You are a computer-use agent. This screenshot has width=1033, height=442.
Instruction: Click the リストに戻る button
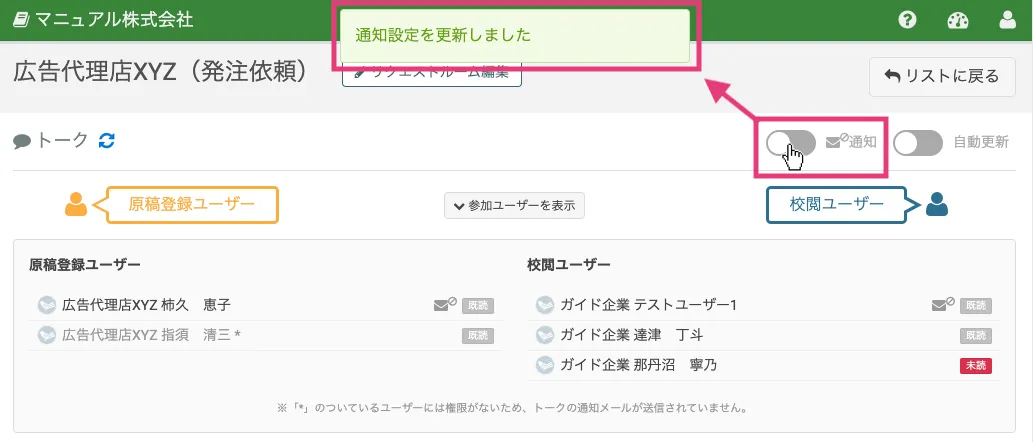942,77
